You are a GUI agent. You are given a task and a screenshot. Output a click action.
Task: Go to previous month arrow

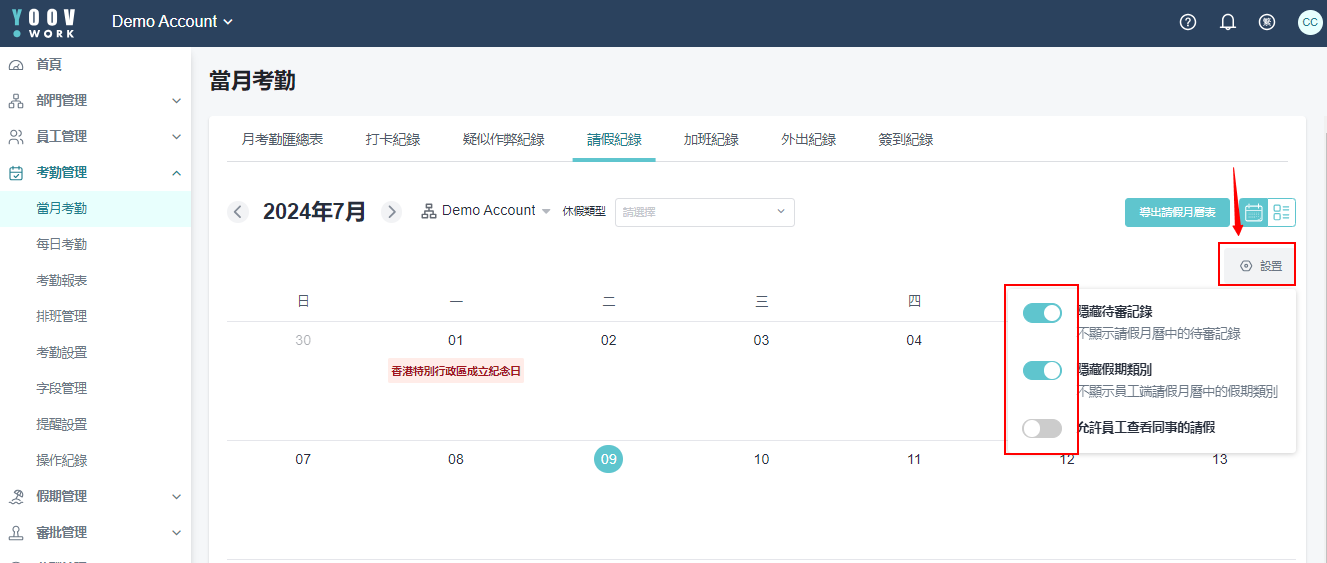click(x=238, y=212)
